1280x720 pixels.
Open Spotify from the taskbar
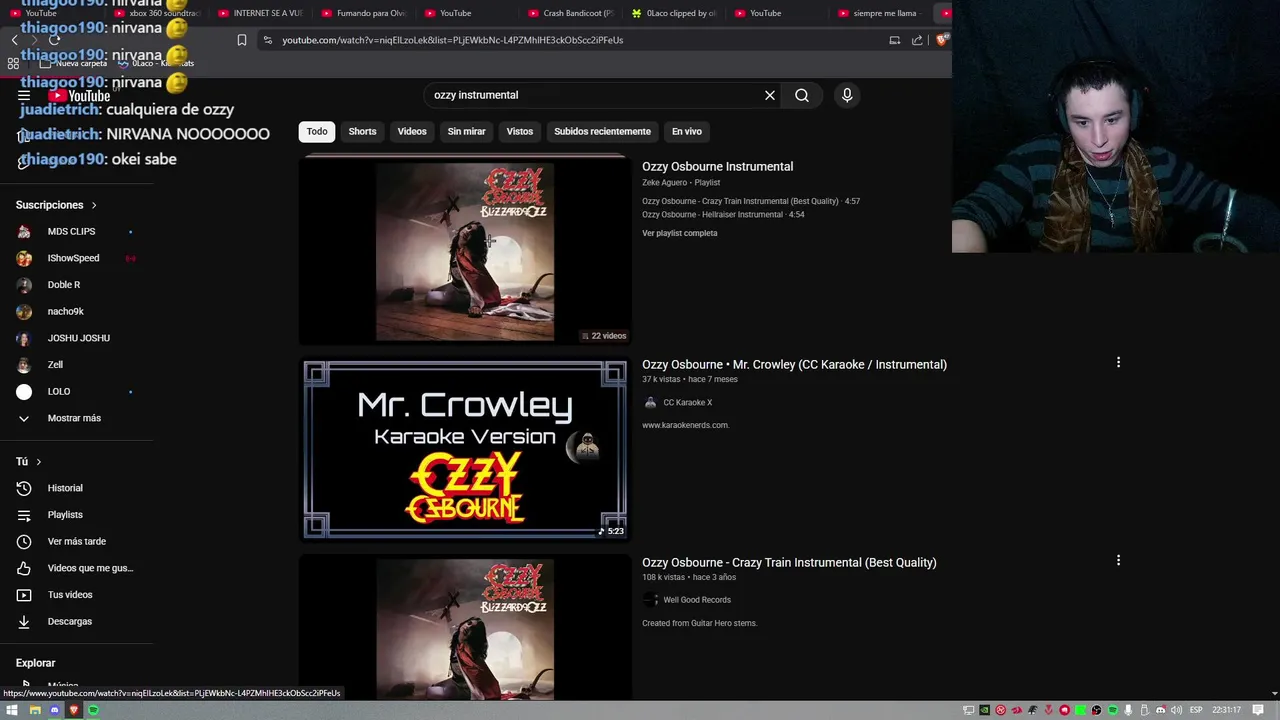(x=93, y=710)
